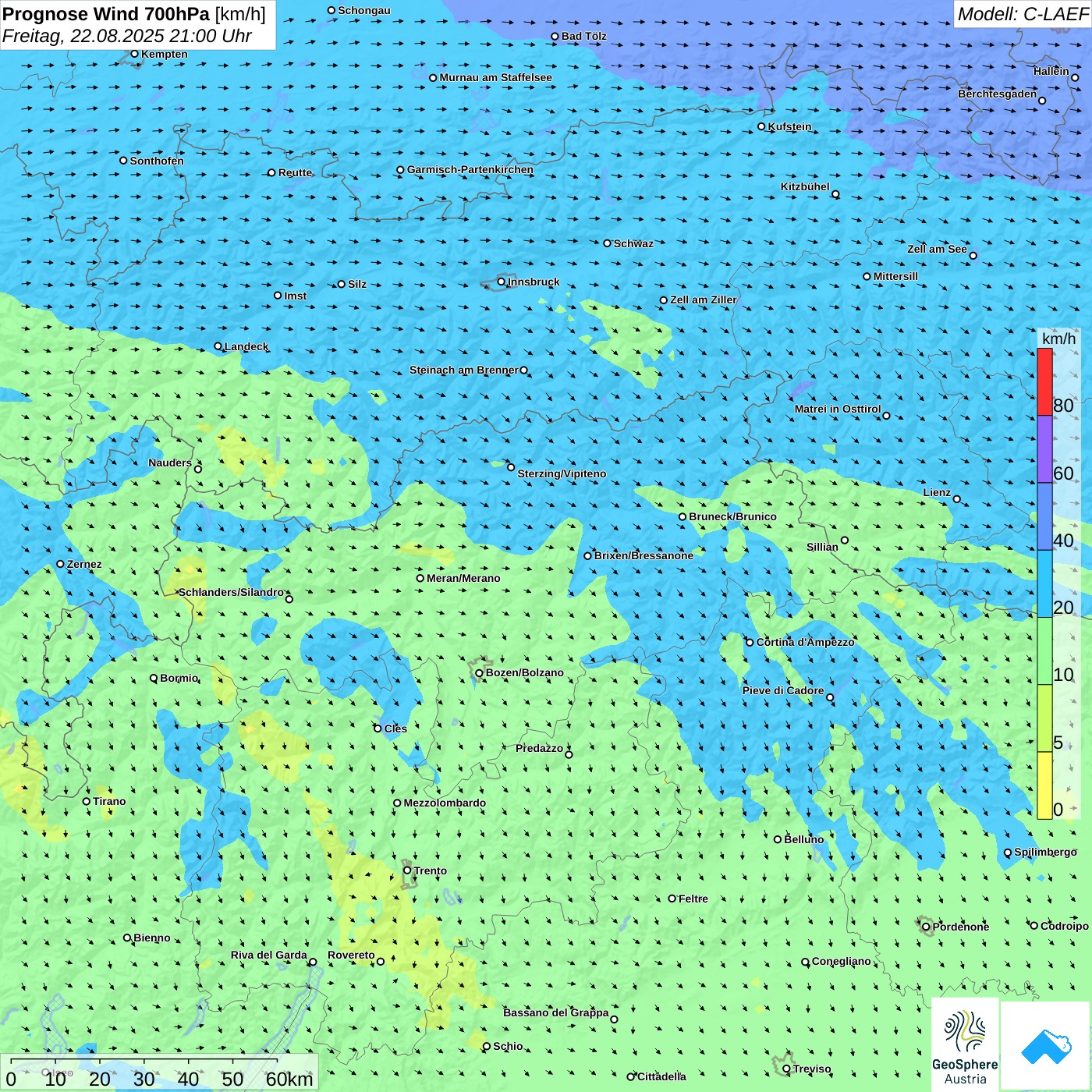Screen dimensions: 1092x1092
Task: Select the "Bruneck/Brunico" label
Action: (733, 516)
